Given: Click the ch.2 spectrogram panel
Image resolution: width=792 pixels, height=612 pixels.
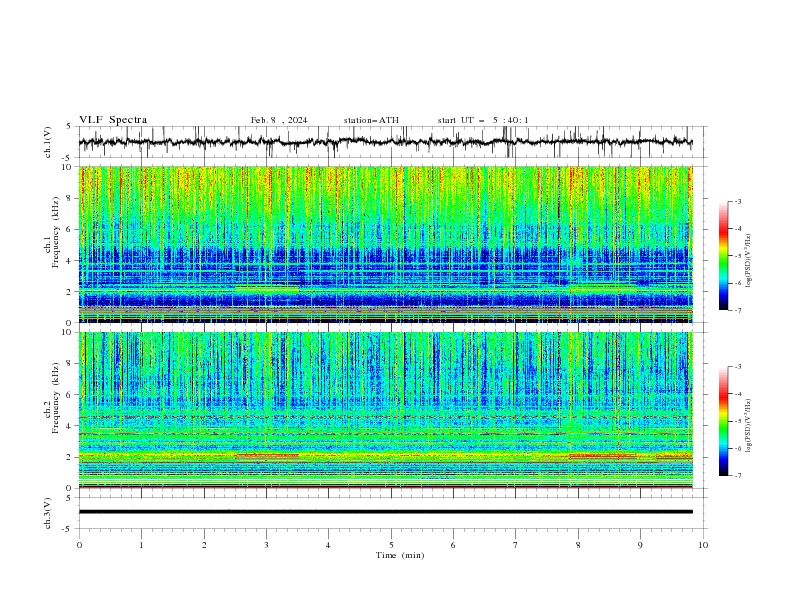Looking at the screenshot, I should point(385,410).
